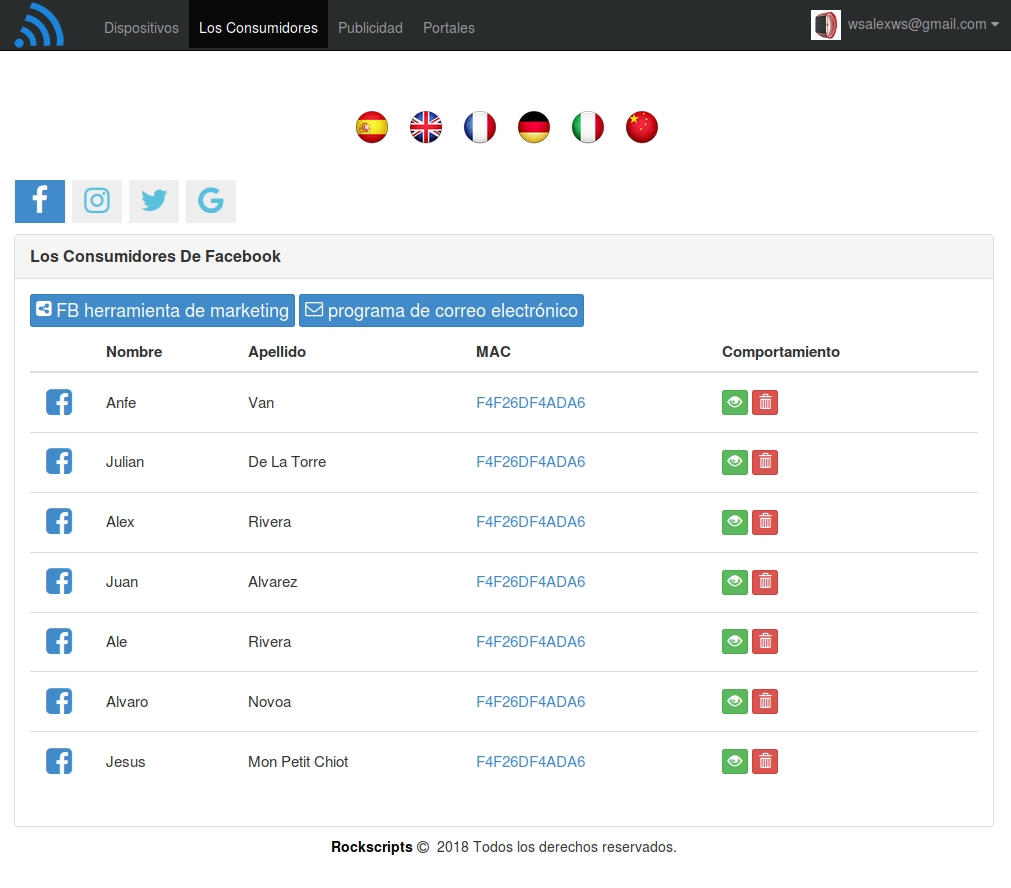View behavior of Ale Rivera

click(x=735, y=642)
